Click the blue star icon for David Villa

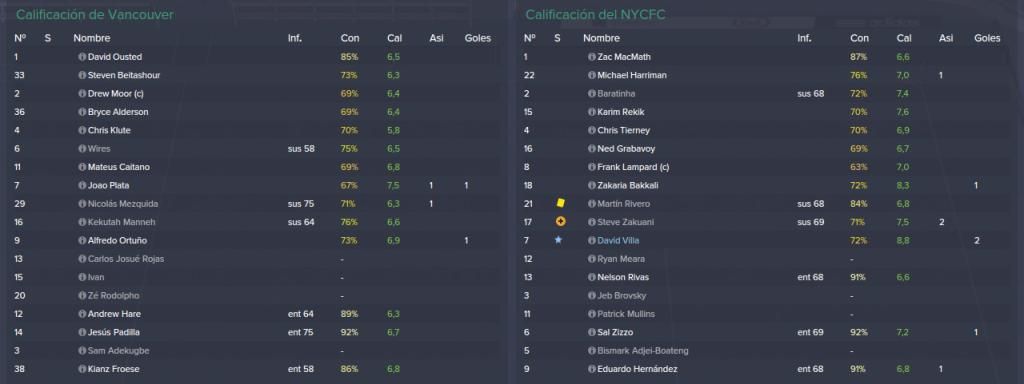tap(558, 240)
